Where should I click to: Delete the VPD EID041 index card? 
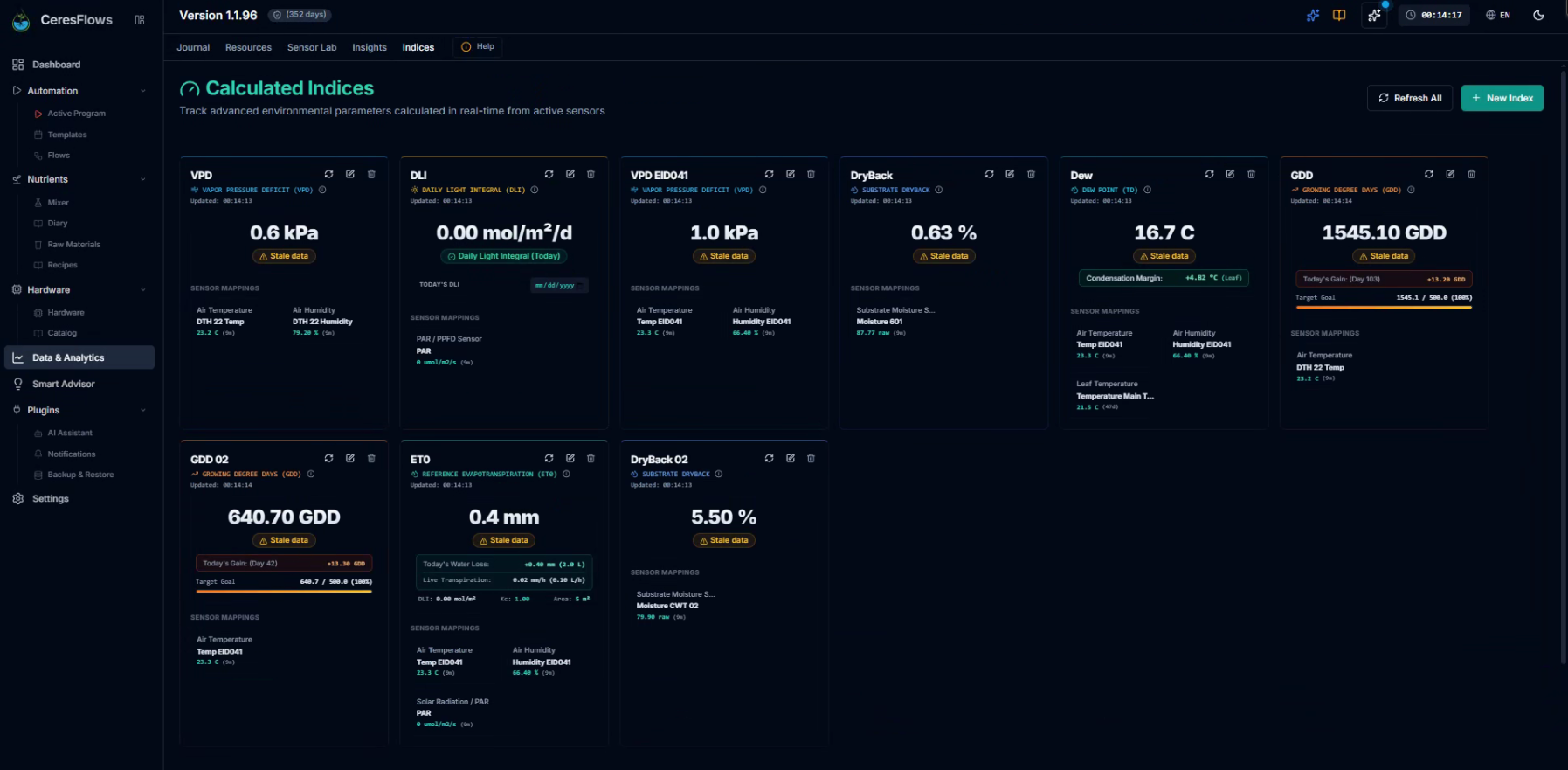(812, 174)
